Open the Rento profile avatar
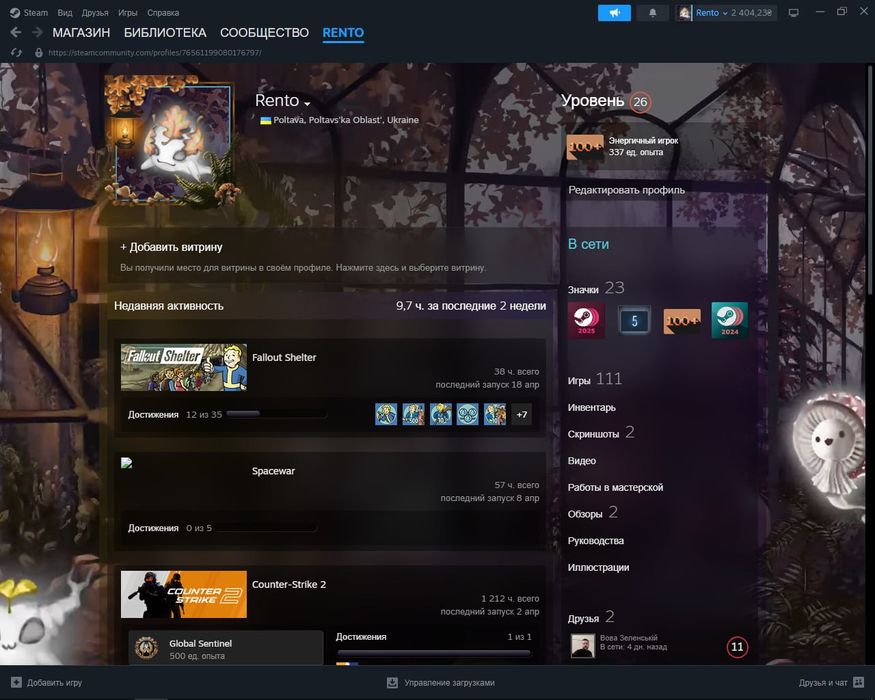Viewport: 875px width, 700px height. pos(174,143)
